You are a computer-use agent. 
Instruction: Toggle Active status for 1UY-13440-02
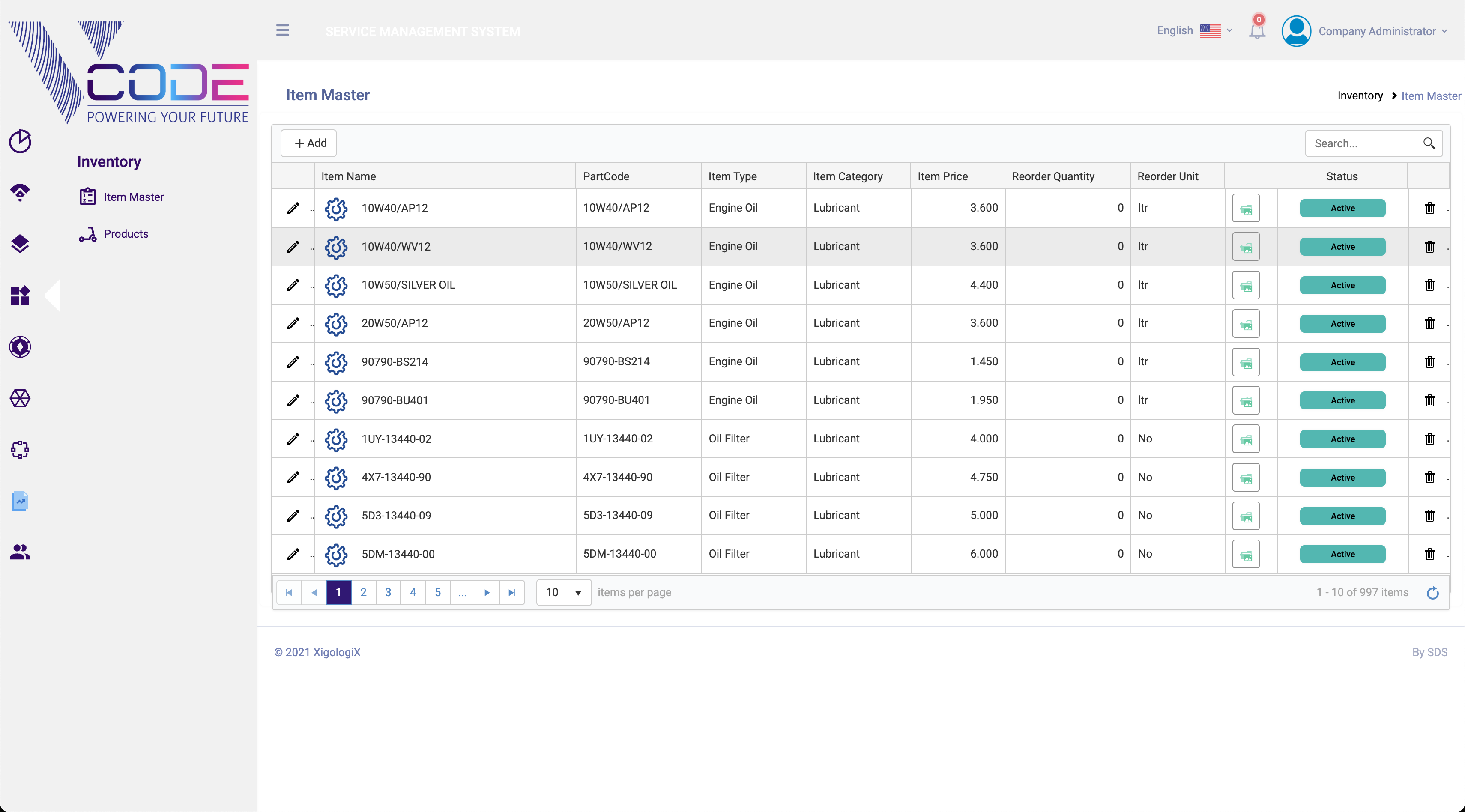pyautogui.click(x=1342, y=439)
